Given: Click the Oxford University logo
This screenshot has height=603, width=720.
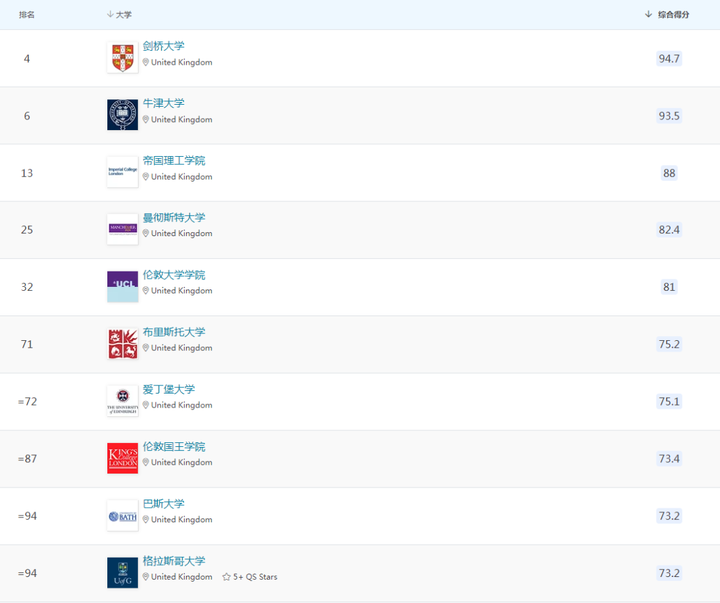Looking at the screenshot, I should (123, 115).
